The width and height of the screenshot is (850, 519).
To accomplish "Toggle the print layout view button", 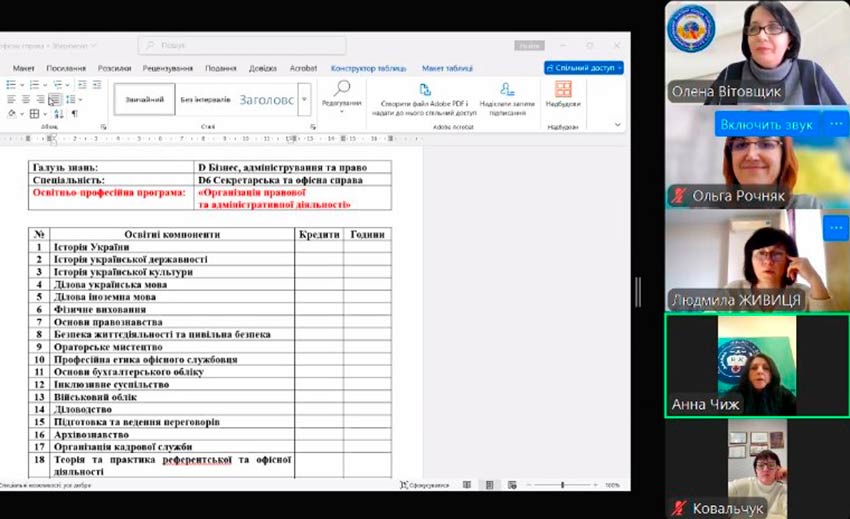I will pos(490,485).
